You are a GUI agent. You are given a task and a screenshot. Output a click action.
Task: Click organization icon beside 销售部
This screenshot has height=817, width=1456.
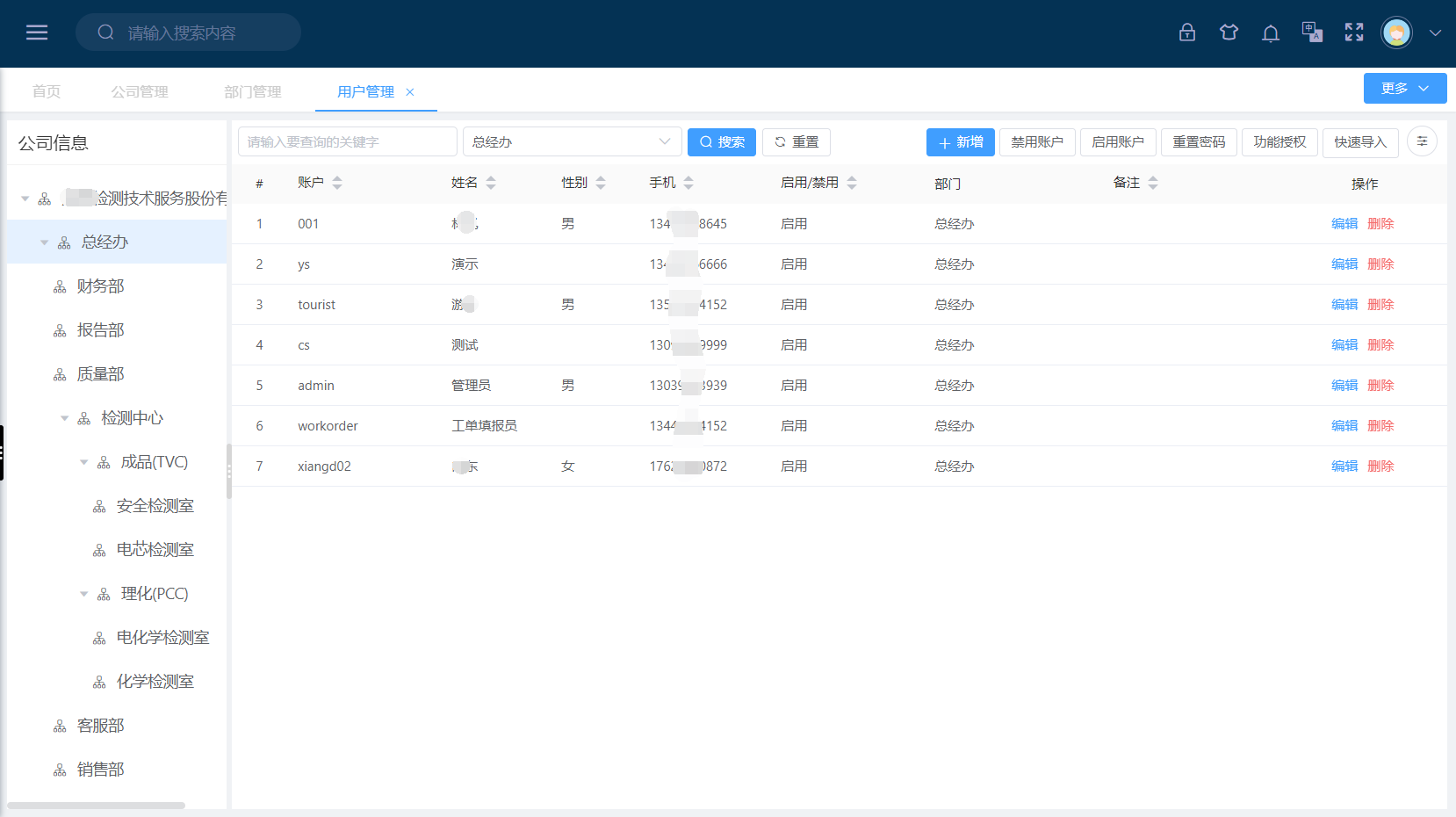coord(60,770)
